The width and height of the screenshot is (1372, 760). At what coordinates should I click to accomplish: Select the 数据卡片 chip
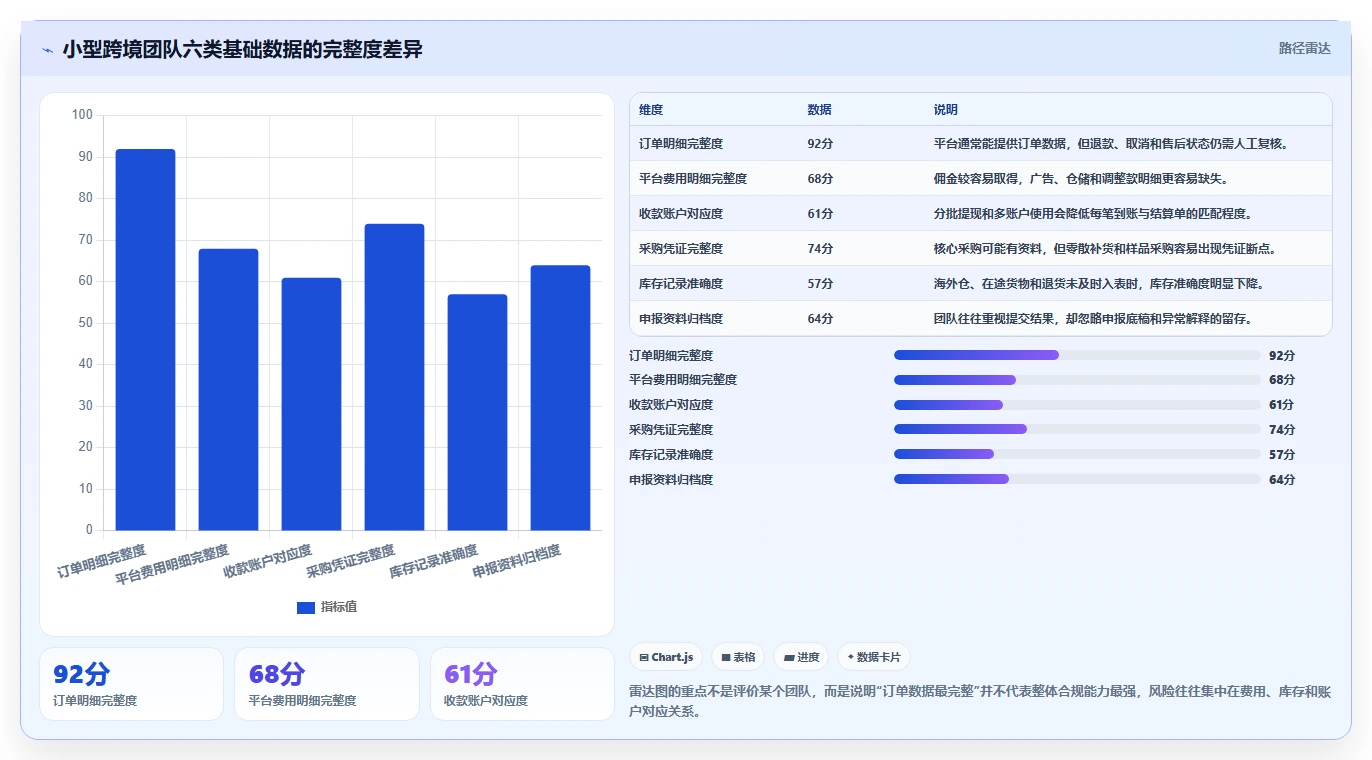(x=874, y=657)
